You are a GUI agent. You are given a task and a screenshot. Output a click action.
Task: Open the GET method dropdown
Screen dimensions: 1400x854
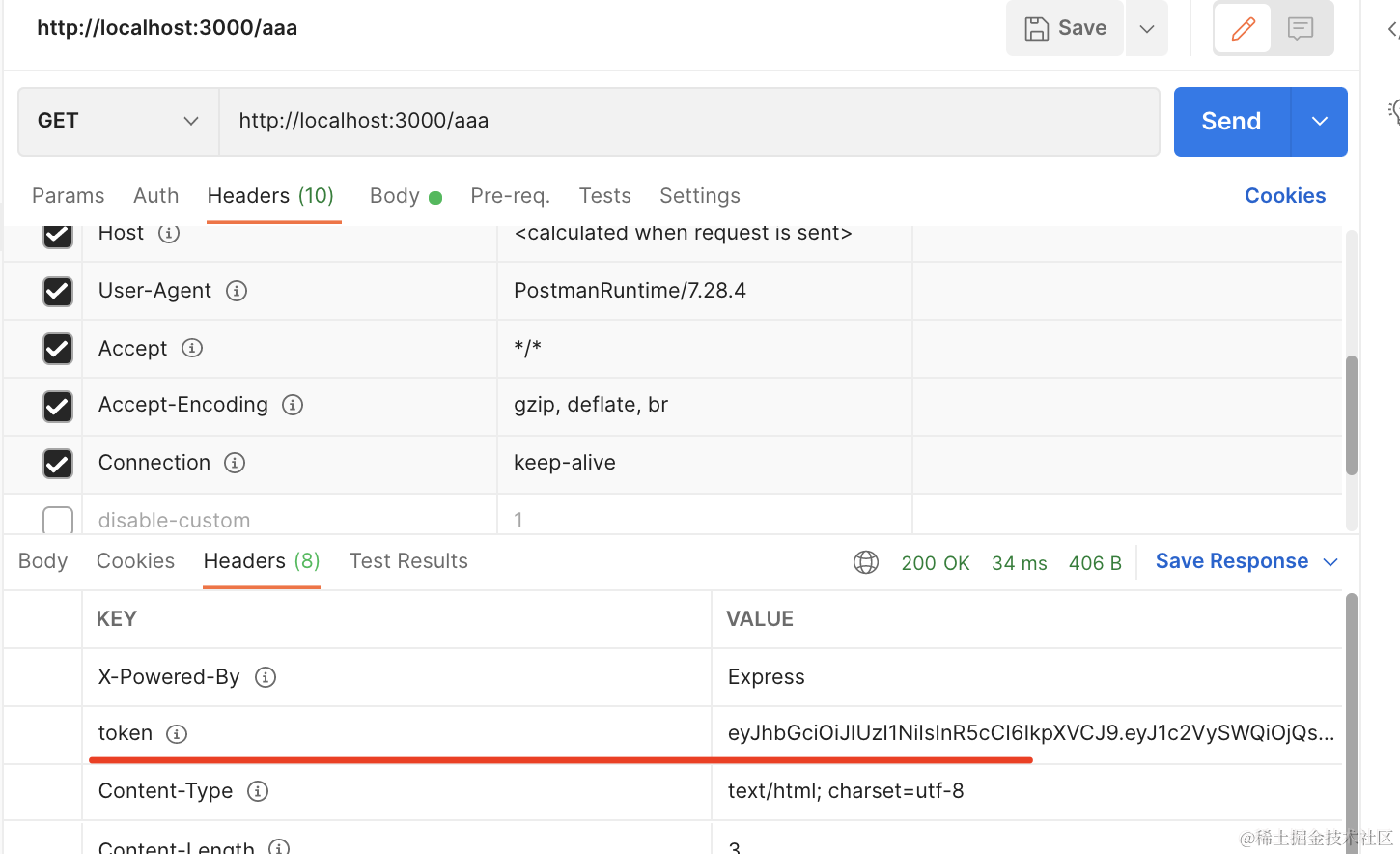coord(118,121)
